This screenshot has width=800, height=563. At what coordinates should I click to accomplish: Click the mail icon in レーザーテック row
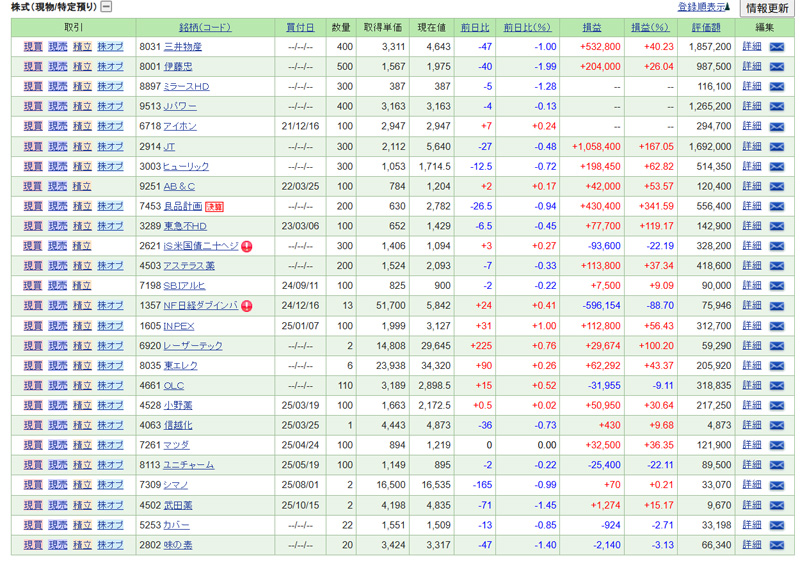776,345
